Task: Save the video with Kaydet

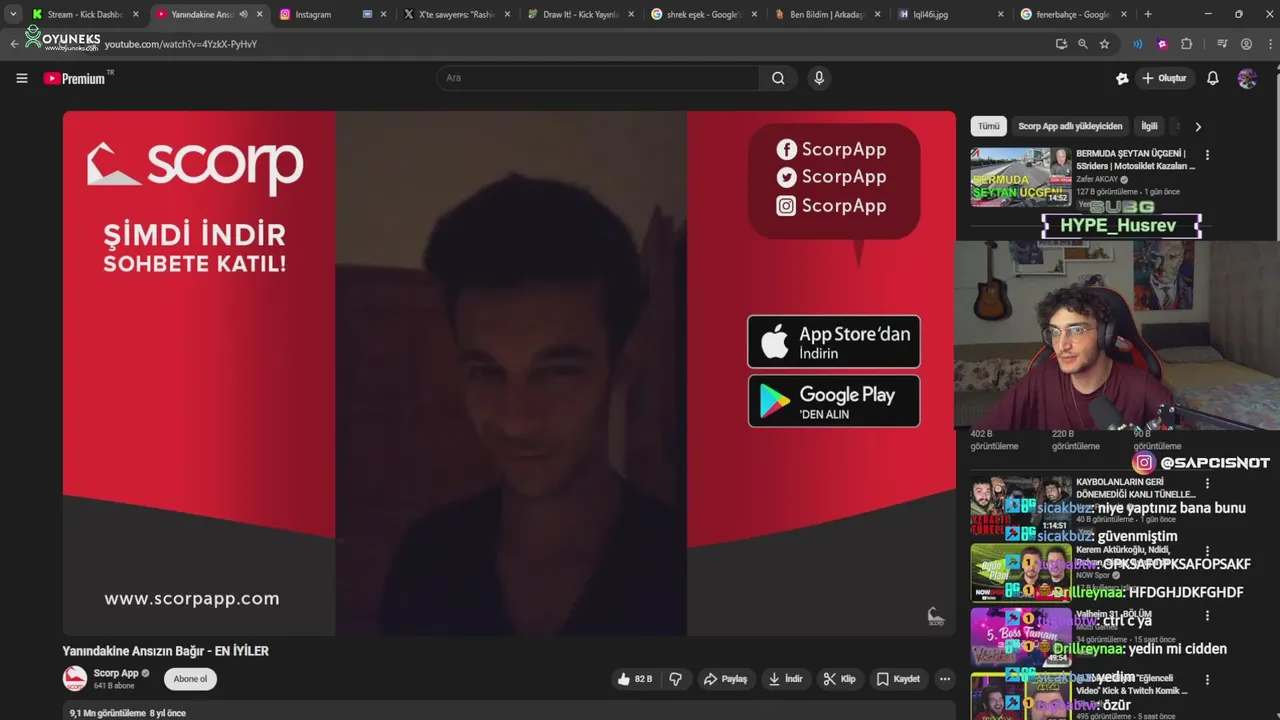Action: 898,679
